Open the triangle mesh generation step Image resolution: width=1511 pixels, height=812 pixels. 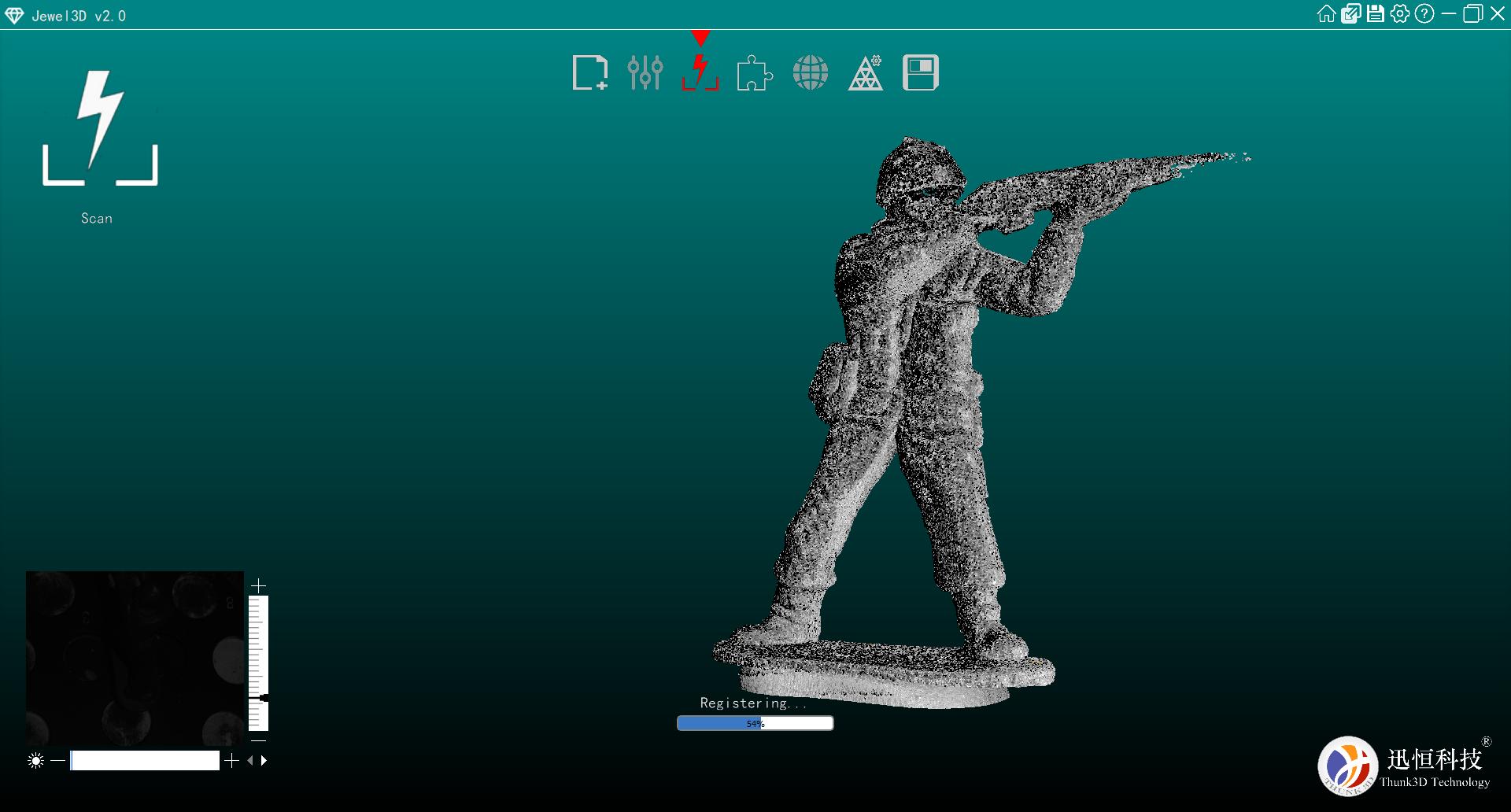click(865, 73)
